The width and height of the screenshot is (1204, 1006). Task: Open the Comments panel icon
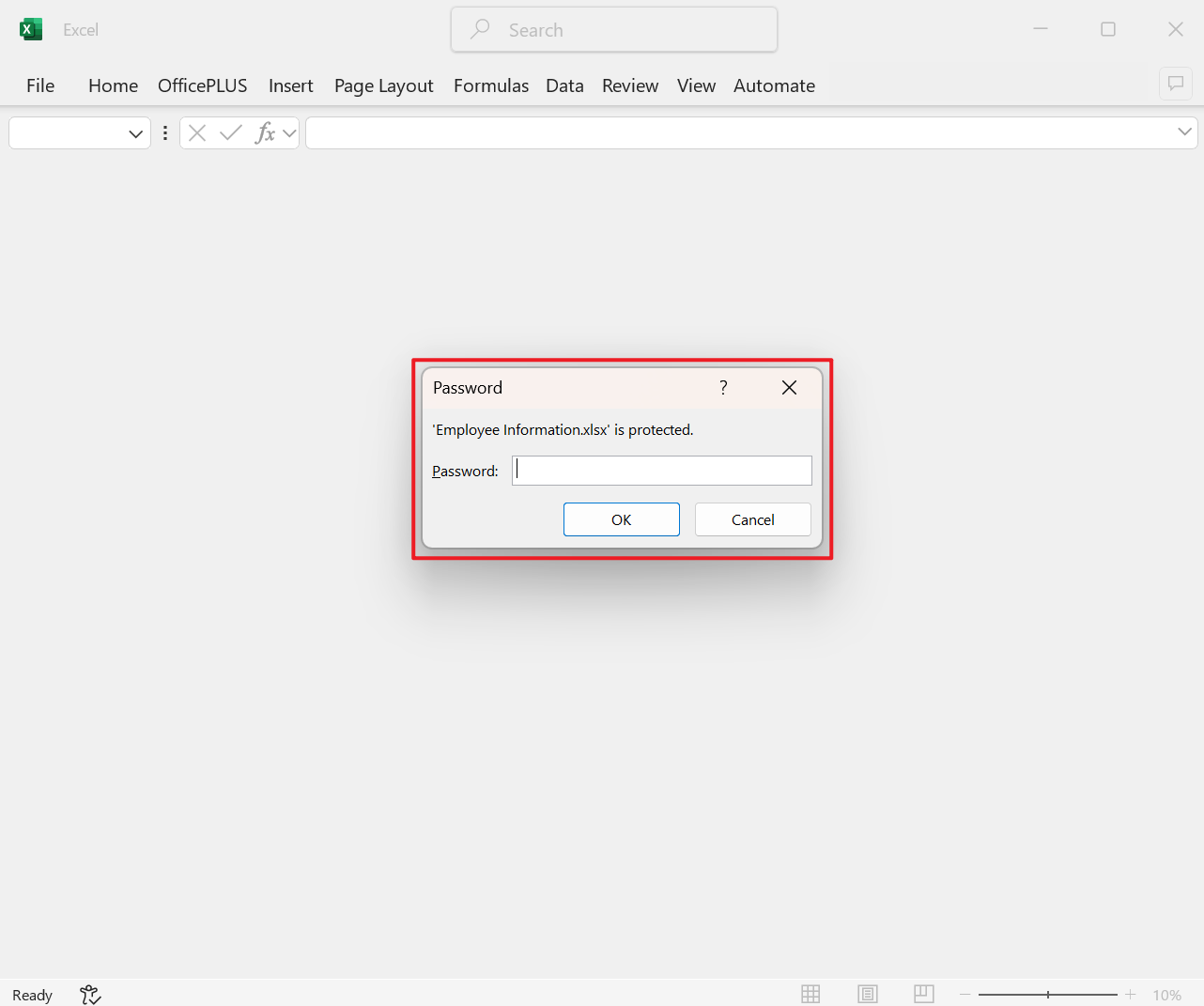click(x=1175, y=84)
